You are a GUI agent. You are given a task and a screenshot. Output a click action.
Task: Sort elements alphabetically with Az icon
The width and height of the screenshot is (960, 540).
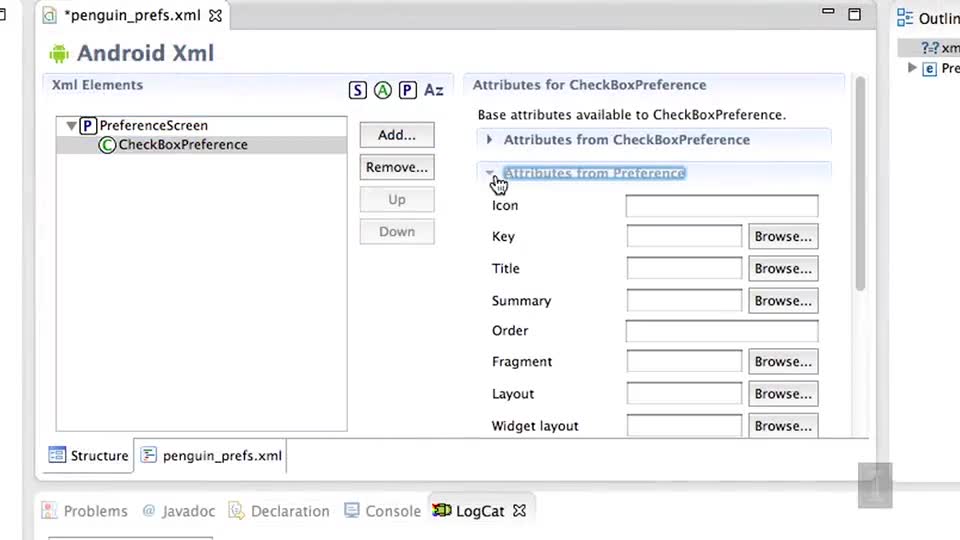click(434, 90)
